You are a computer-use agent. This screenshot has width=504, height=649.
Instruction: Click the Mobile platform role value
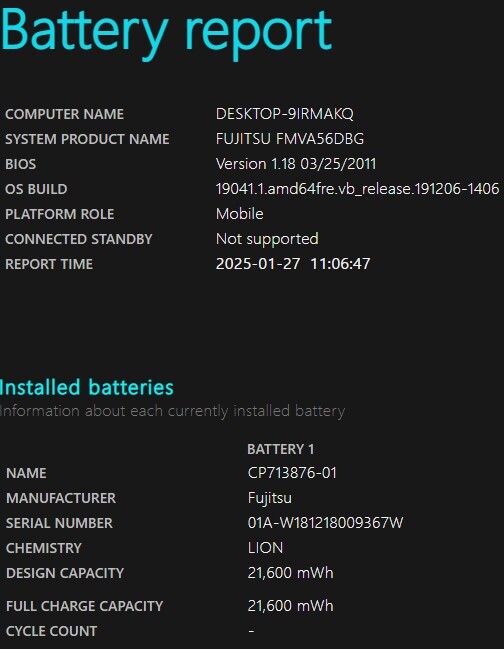click(240, 214)
